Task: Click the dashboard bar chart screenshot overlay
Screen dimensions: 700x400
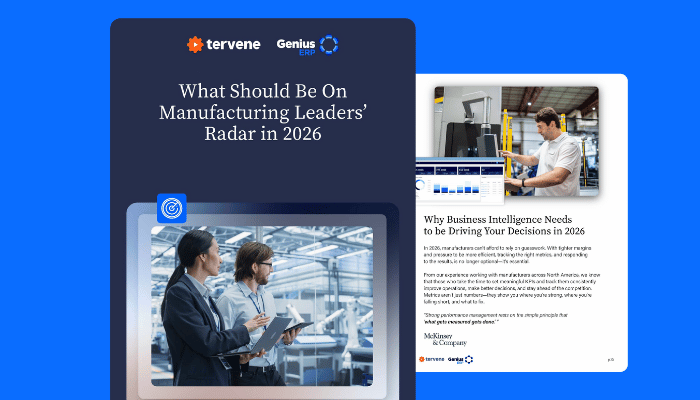Action: click(461, 180)
